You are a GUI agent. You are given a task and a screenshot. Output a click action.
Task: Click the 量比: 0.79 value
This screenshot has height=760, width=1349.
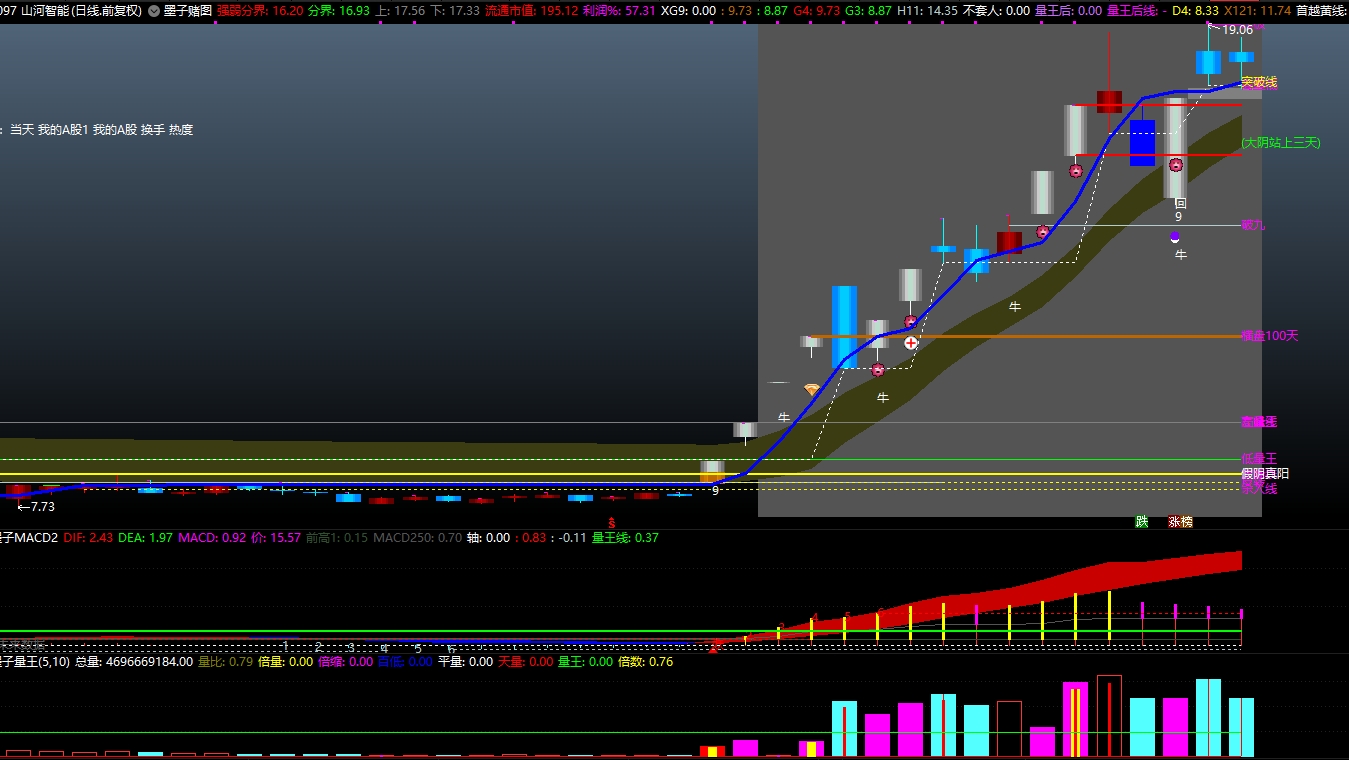pyautogui.click(x=225, y=661)
